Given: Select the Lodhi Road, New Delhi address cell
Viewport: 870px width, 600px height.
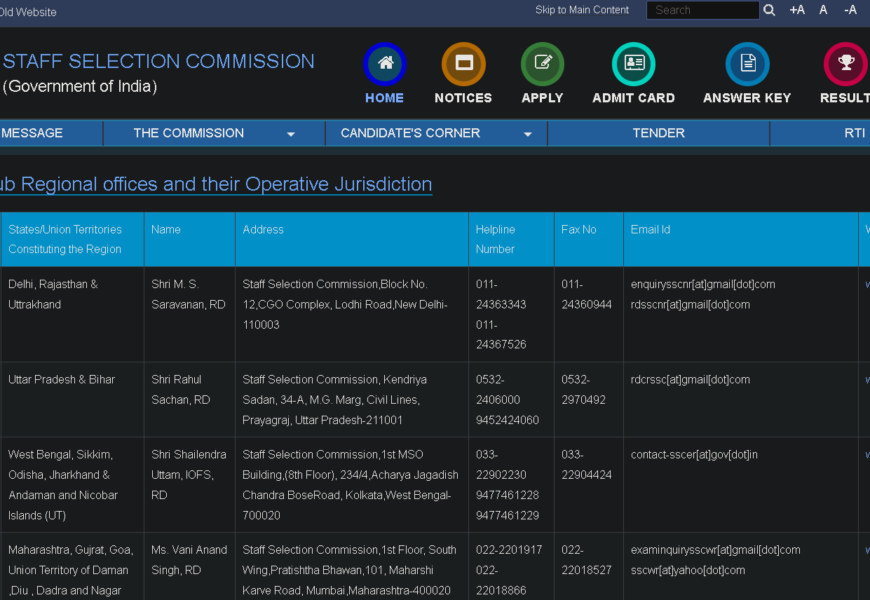Looking at the screenshot, I should (x=352, y=314).
